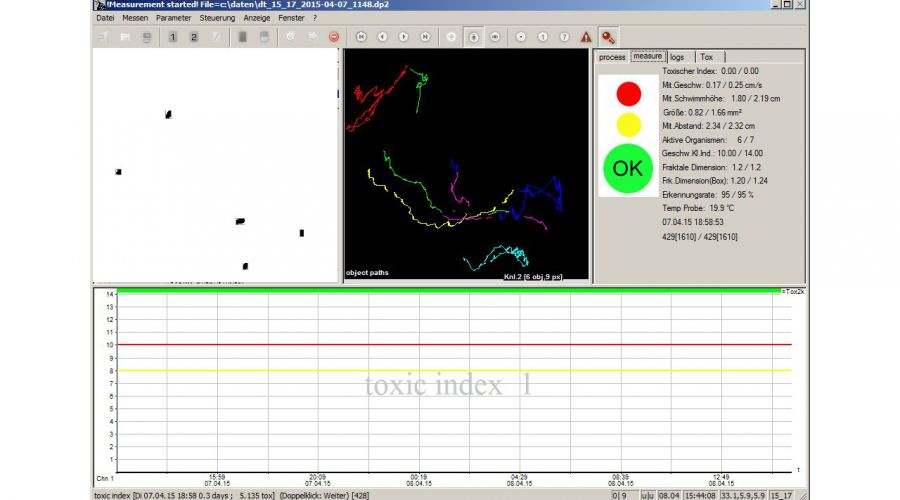Select the measure tab
The image size is (900, 500).
647,56
